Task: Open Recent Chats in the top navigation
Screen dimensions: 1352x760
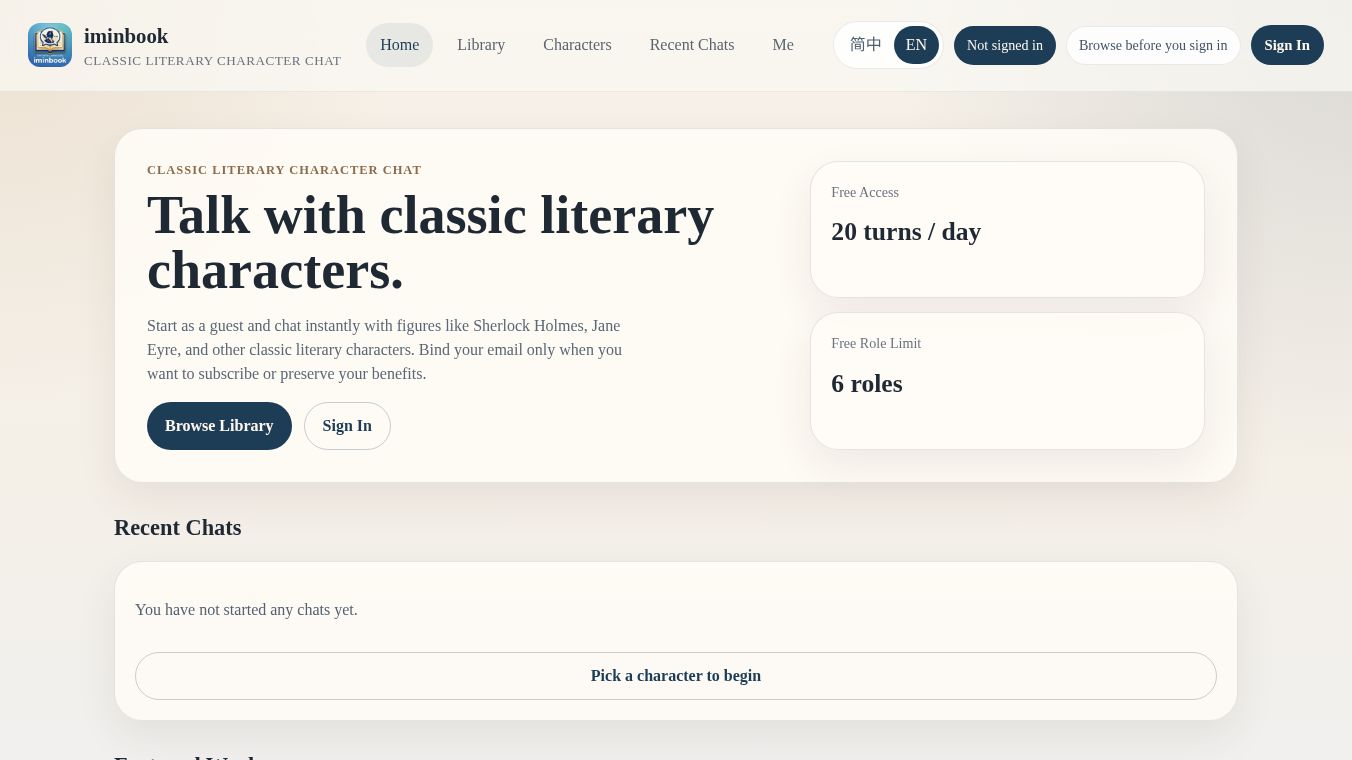Action: [x=692, y=45]
